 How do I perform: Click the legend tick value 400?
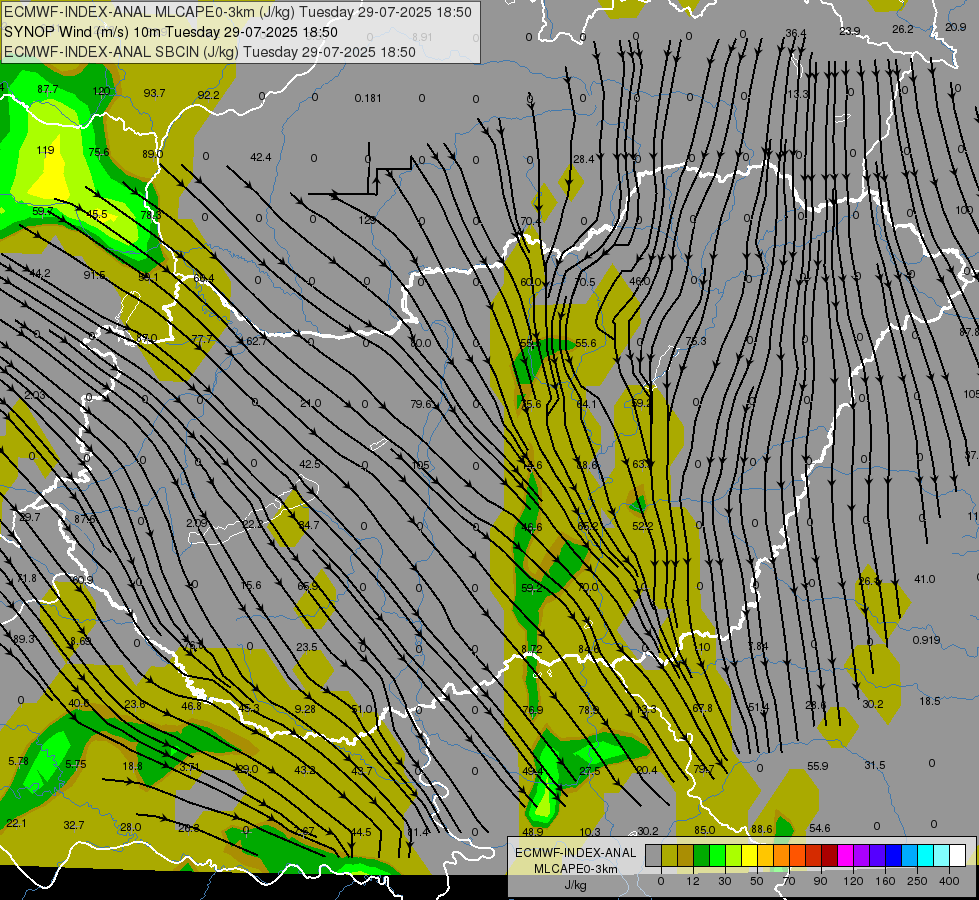click(x=949, y=881)
